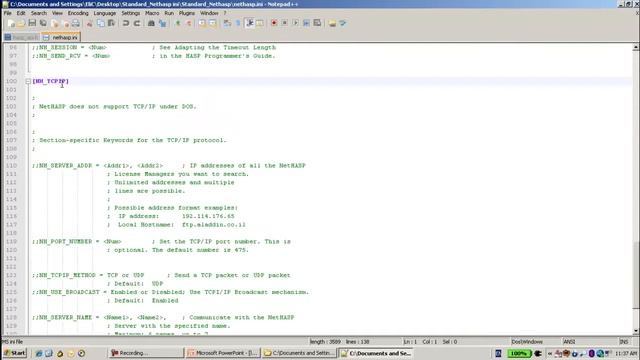
Task: Toggle the indent guide toolbar button
Action: (x=250, y=23)
